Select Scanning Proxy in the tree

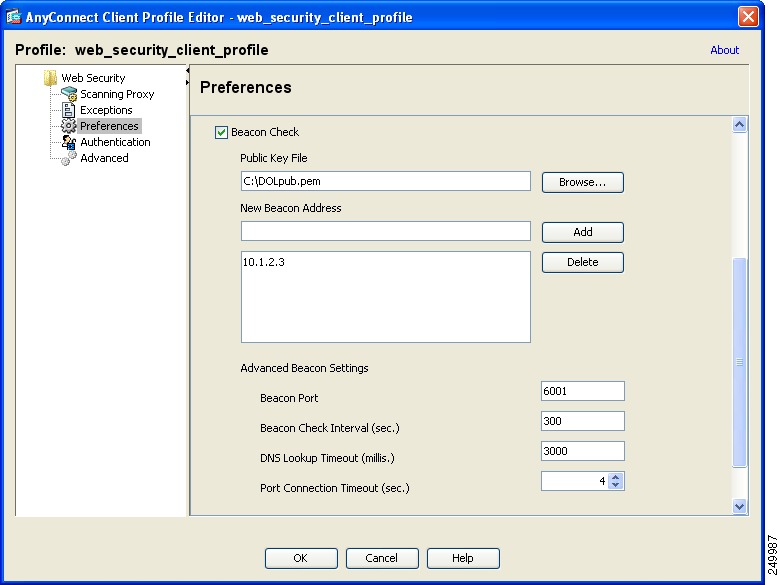[x=117, y=94]
